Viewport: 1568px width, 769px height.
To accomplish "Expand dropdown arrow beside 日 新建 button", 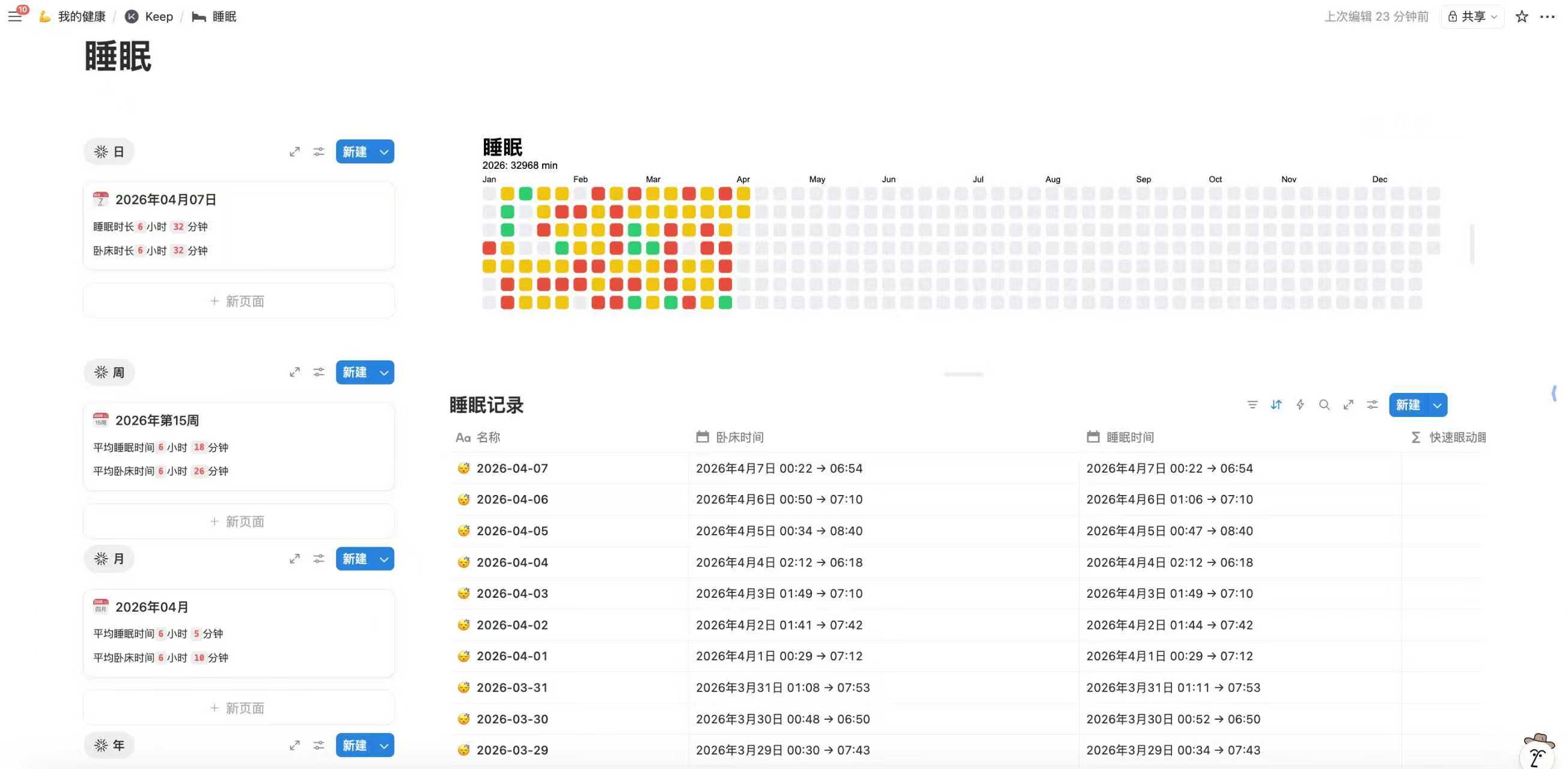I will coord(384,151).
